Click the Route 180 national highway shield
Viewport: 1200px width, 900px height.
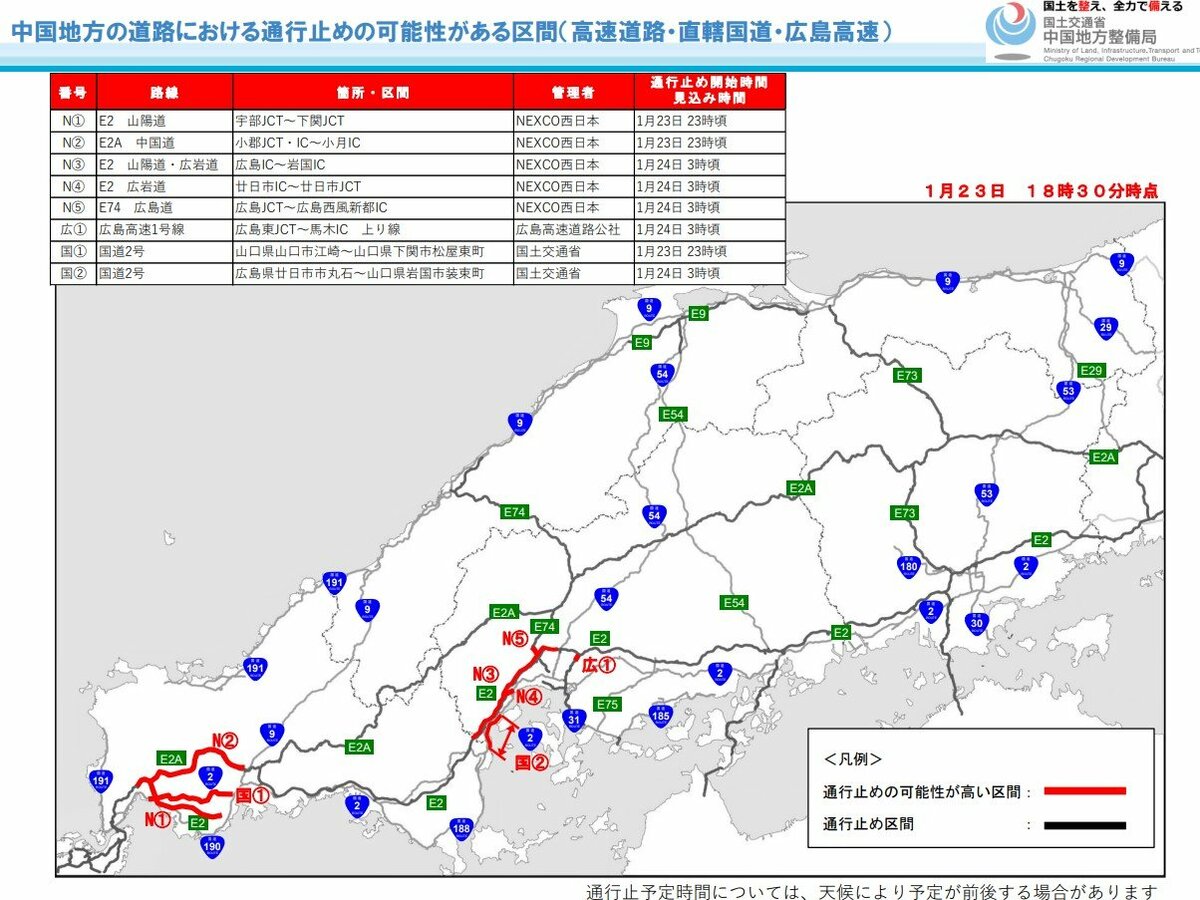[x=909, y=568]
